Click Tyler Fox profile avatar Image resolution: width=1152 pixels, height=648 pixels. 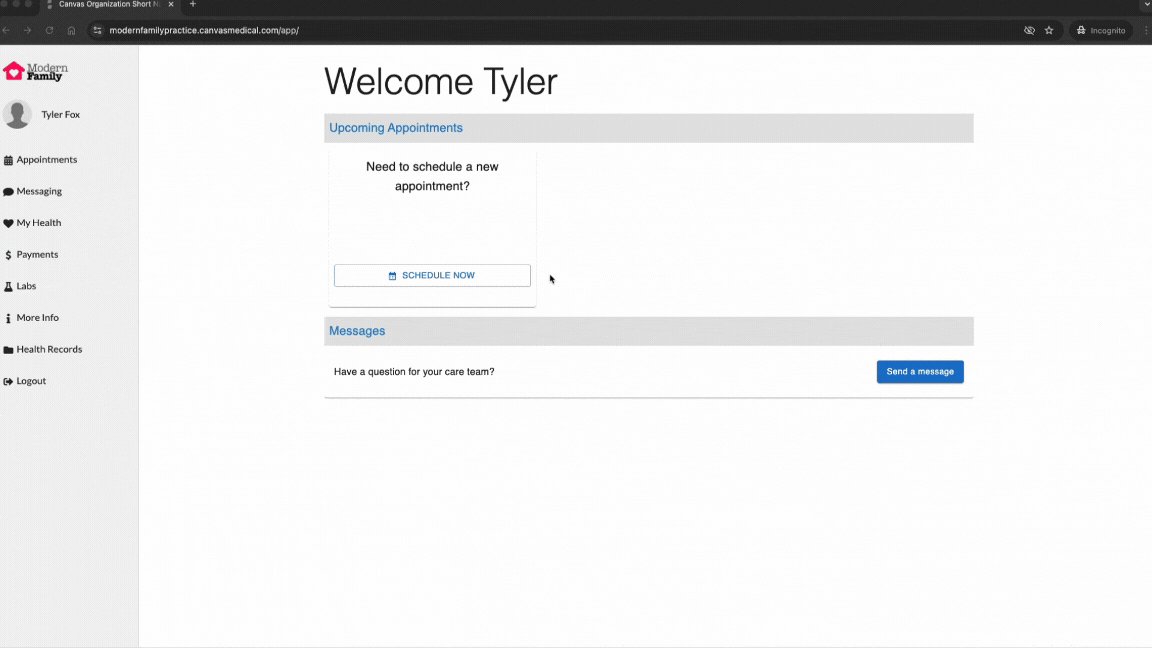pos(17,115)
